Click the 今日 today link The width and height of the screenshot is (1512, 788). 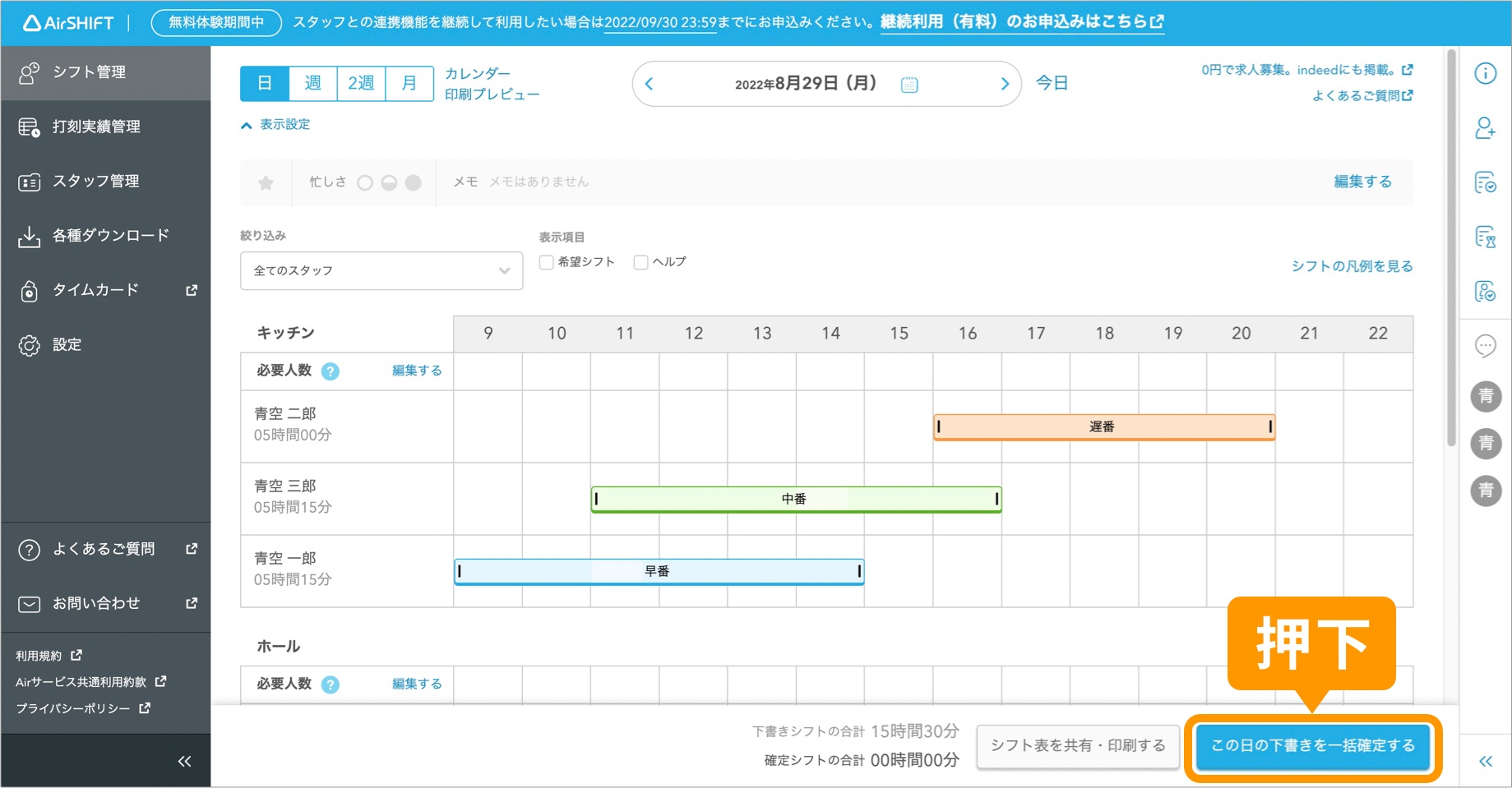pyautogui.click(x=1052, y=83)
